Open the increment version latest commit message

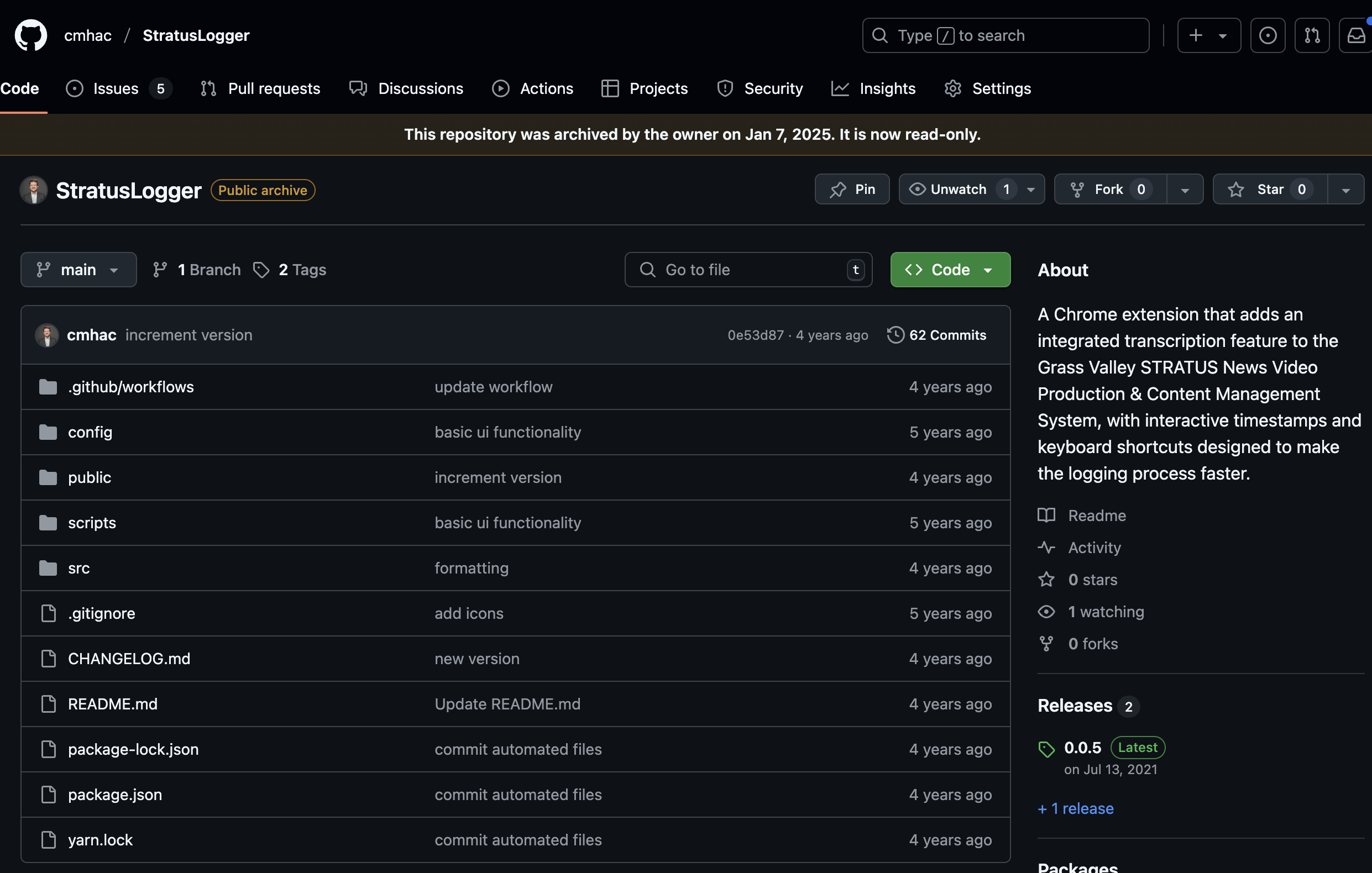coord(188,335)
